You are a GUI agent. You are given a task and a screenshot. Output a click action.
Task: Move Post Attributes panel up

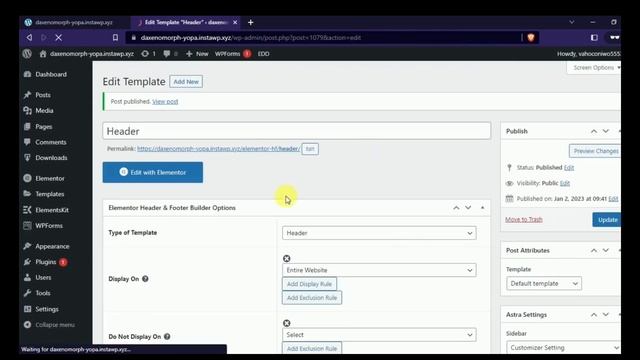coord(594,250)
